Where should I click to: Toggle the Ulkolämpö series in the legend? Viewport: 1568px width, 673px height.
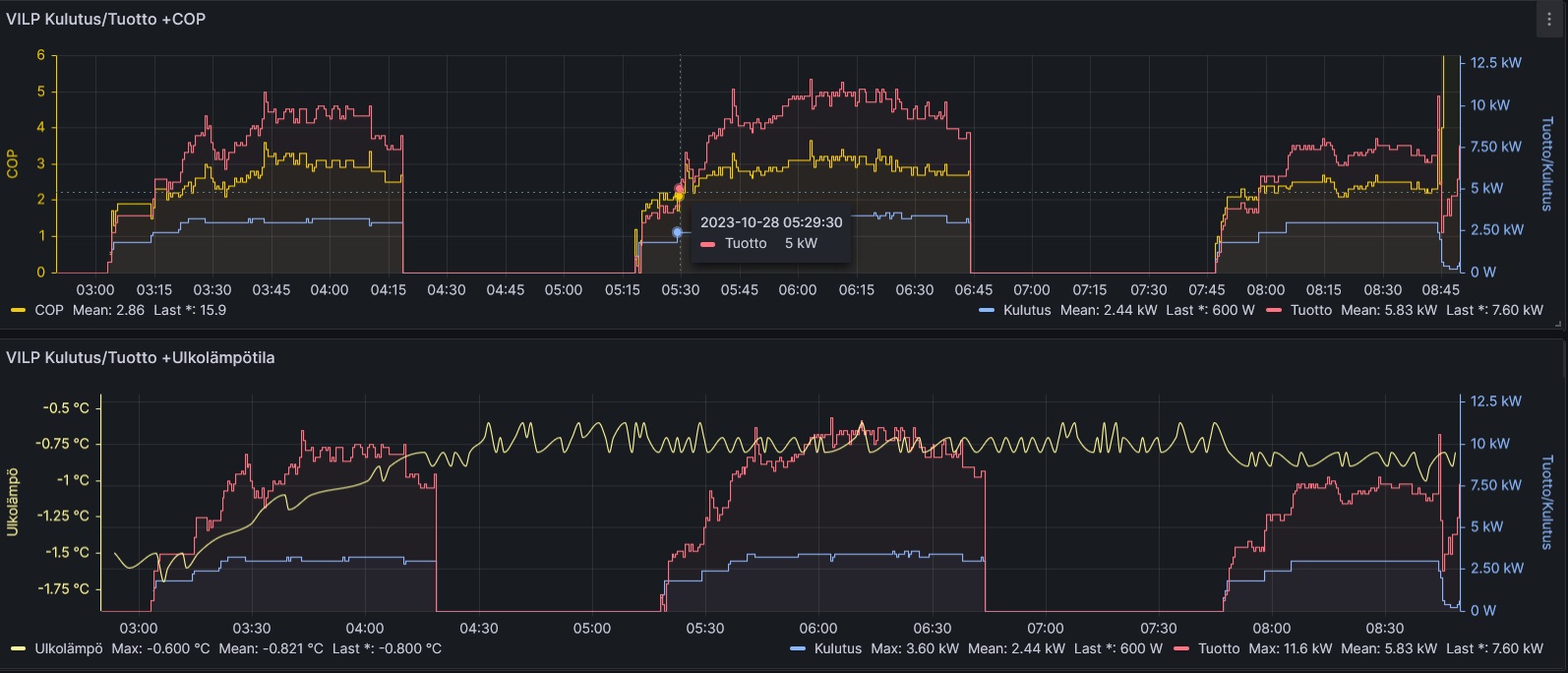pos(69,648)
